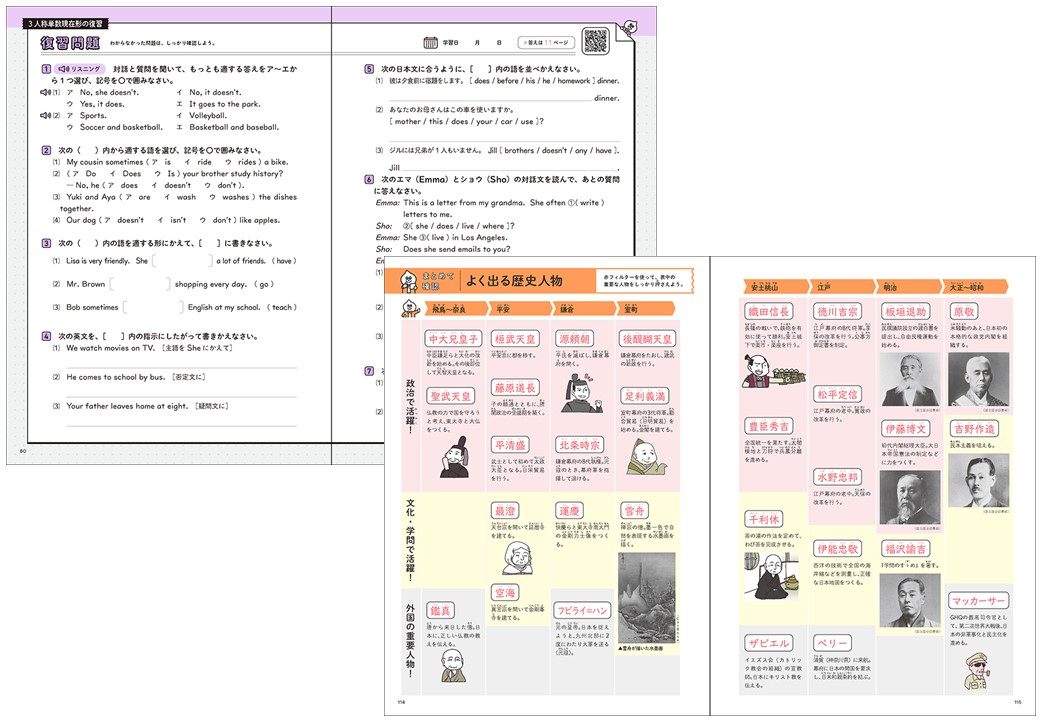Click the 答えは11ページ answer label

pos(546,42)
